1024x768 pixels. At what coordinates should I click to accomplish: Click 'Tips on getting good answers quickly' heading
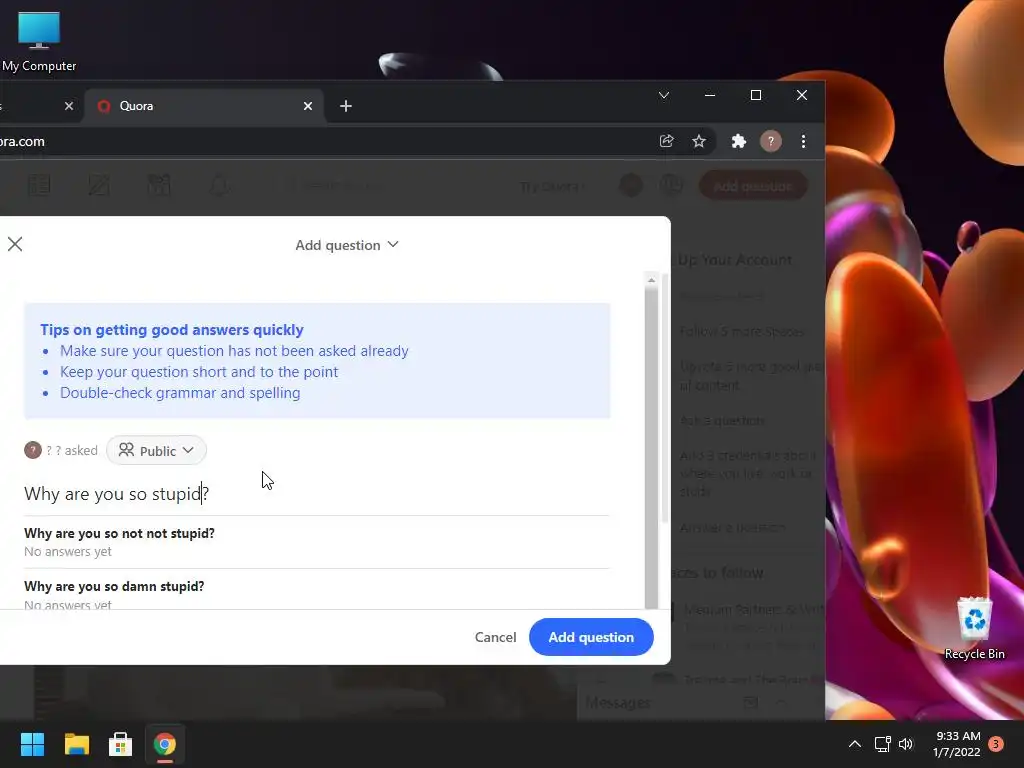pos(172,330)
